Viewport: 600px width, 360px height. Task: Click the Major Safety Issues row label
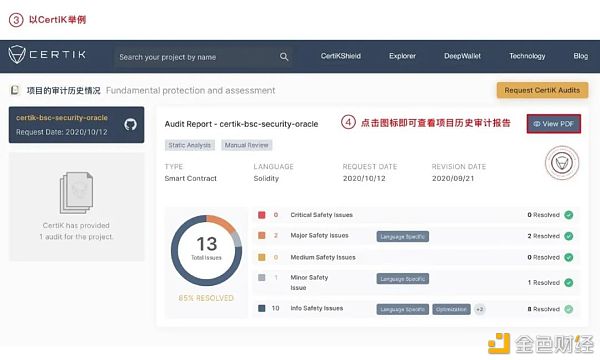tap(320, 235)
